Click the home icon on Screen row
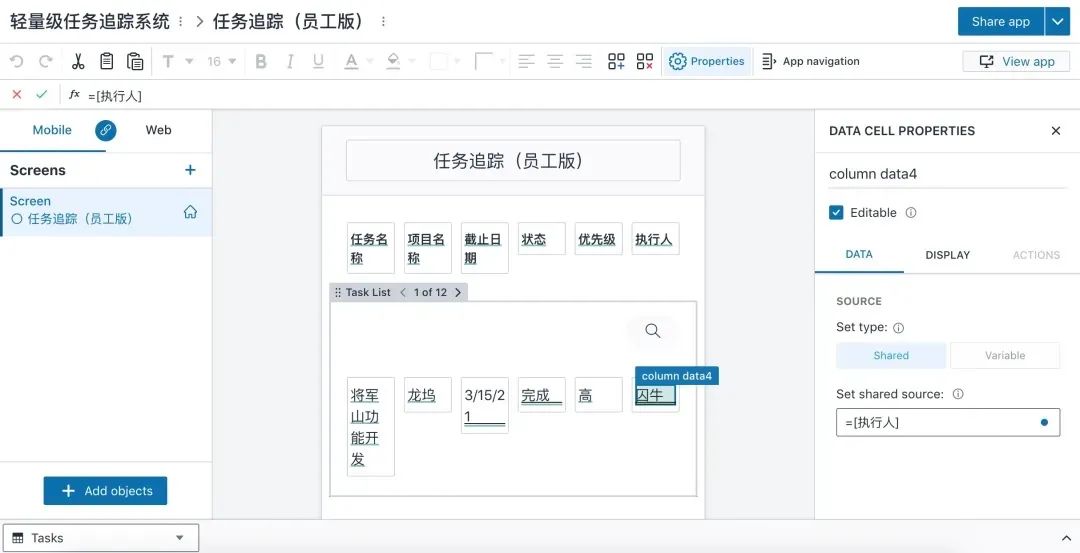Viewport: 1080px width, 553px height. click(191, 212)
